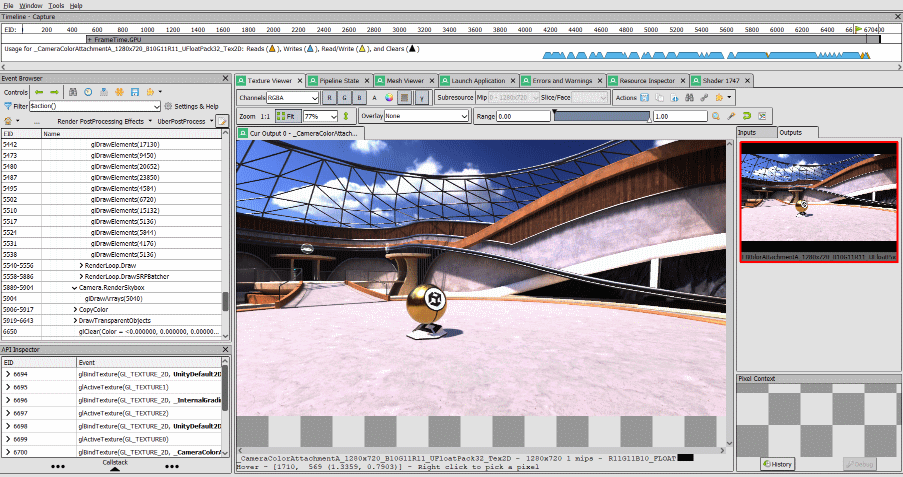Switch to the Pipeline State tab
903x477 pixels.
coord(339,81)
